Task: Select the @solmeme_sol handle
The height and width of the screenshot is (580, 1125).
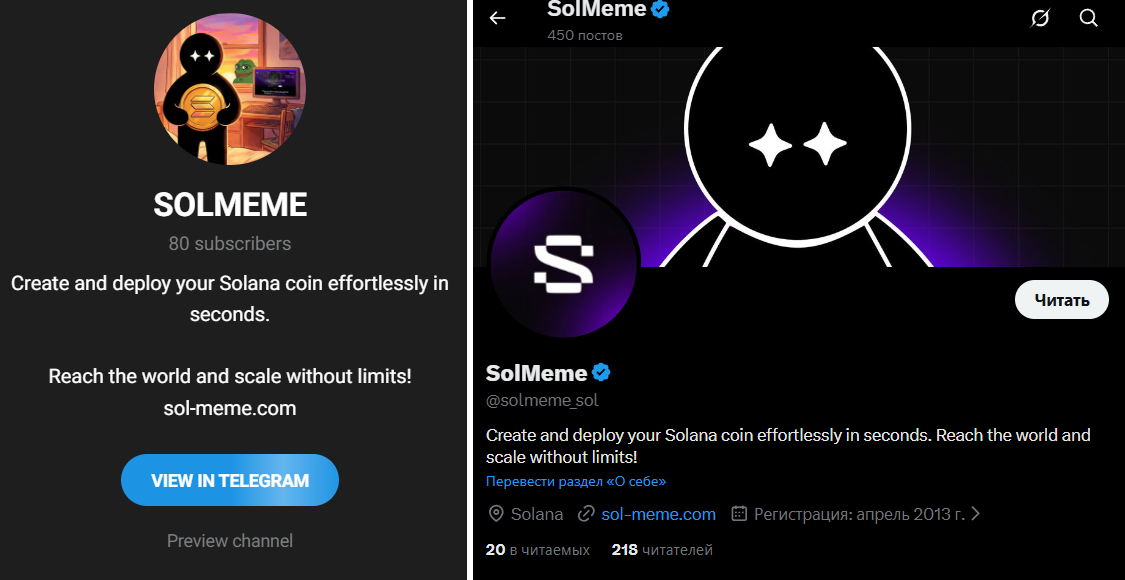Action: click(542, 400)
